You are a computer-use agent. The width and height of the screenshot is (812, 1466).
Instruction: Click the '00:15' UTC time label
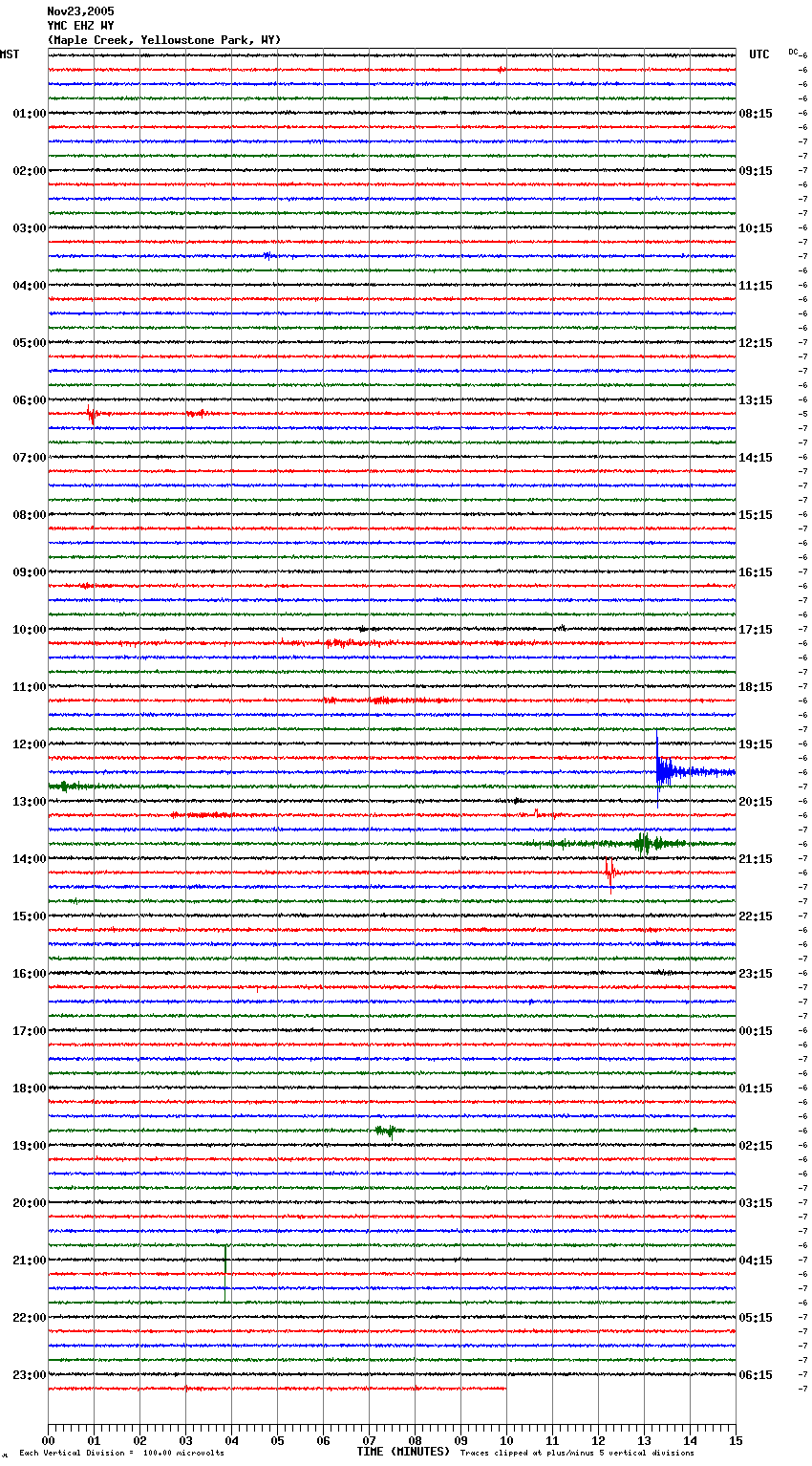click(x=756, y=1031)
